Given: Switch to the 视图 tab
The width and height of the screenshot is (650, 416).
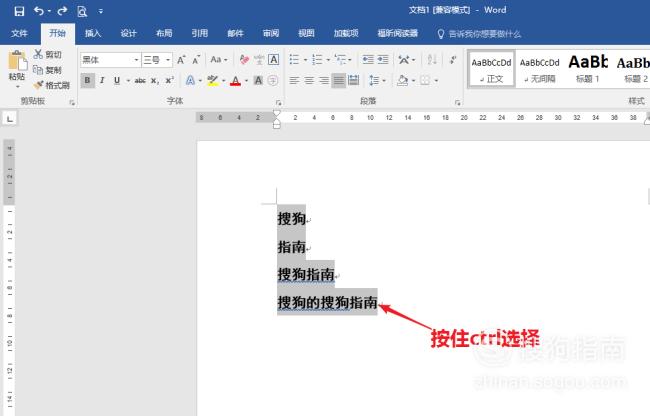Looking at the screenshot, I should 307,34.
